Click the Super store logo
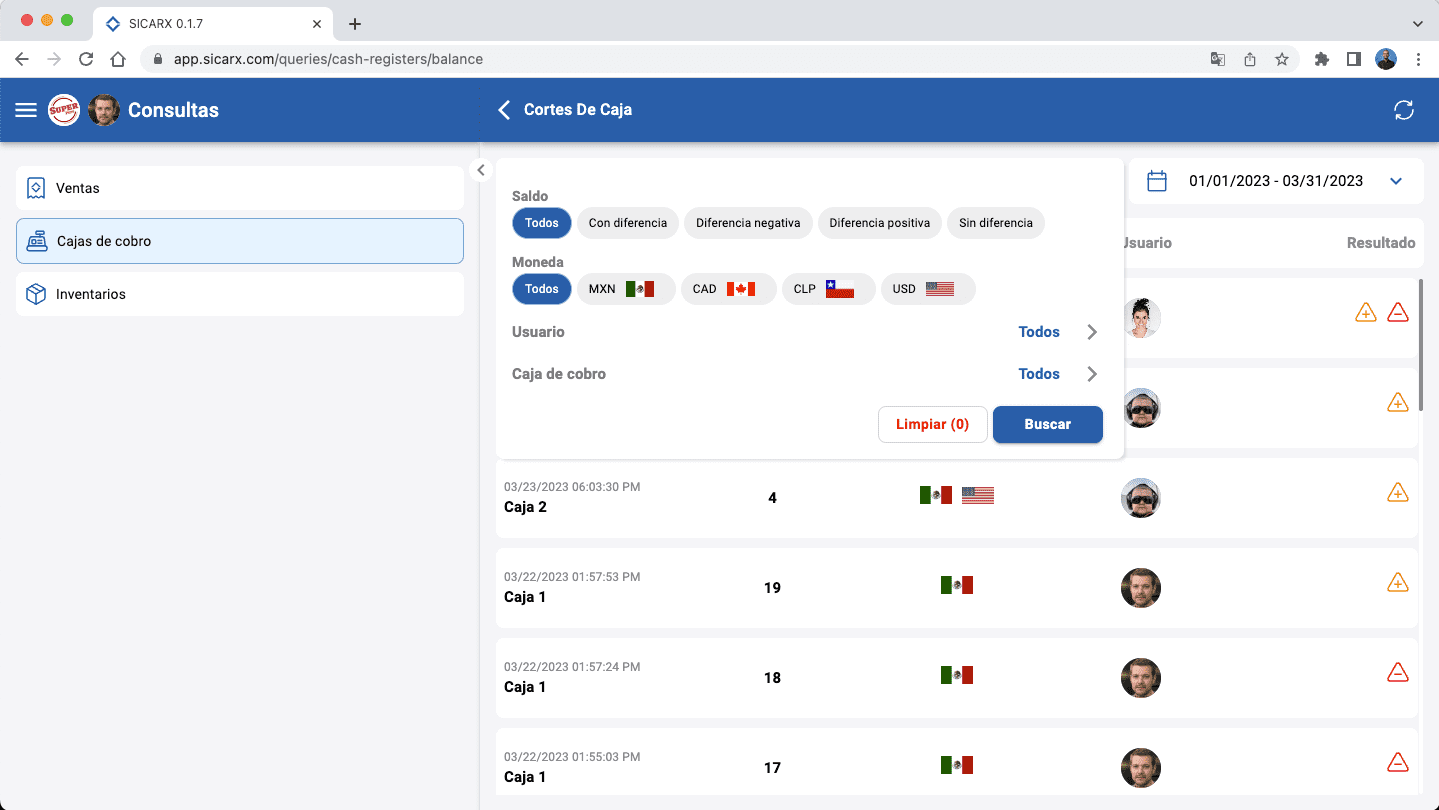This screenshot has width=1439, height=810. [x=64, y=110]
